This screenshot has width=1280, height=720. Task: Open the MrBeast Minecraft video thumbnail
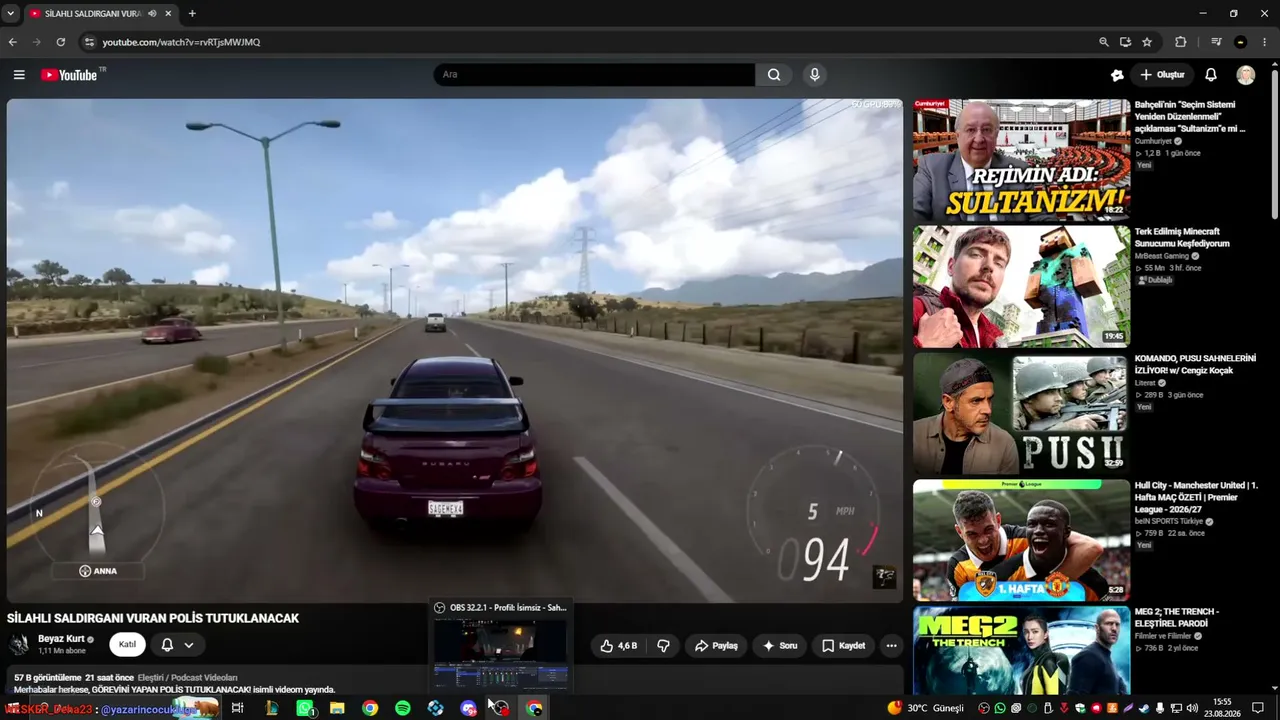tap(1021, 286)
